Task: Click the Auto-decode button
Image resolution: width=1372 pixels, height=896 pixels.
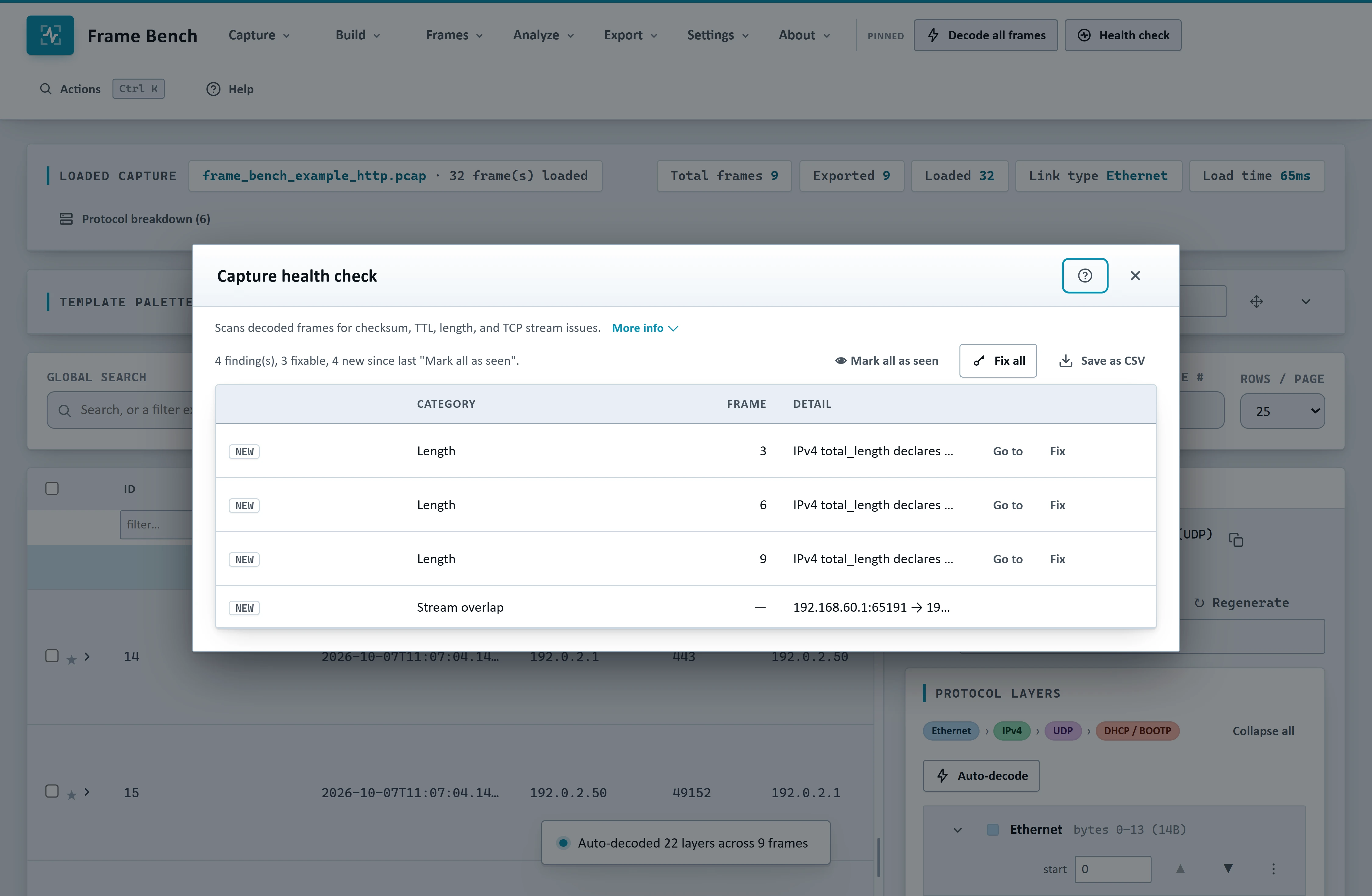Action: pos(981,776)
